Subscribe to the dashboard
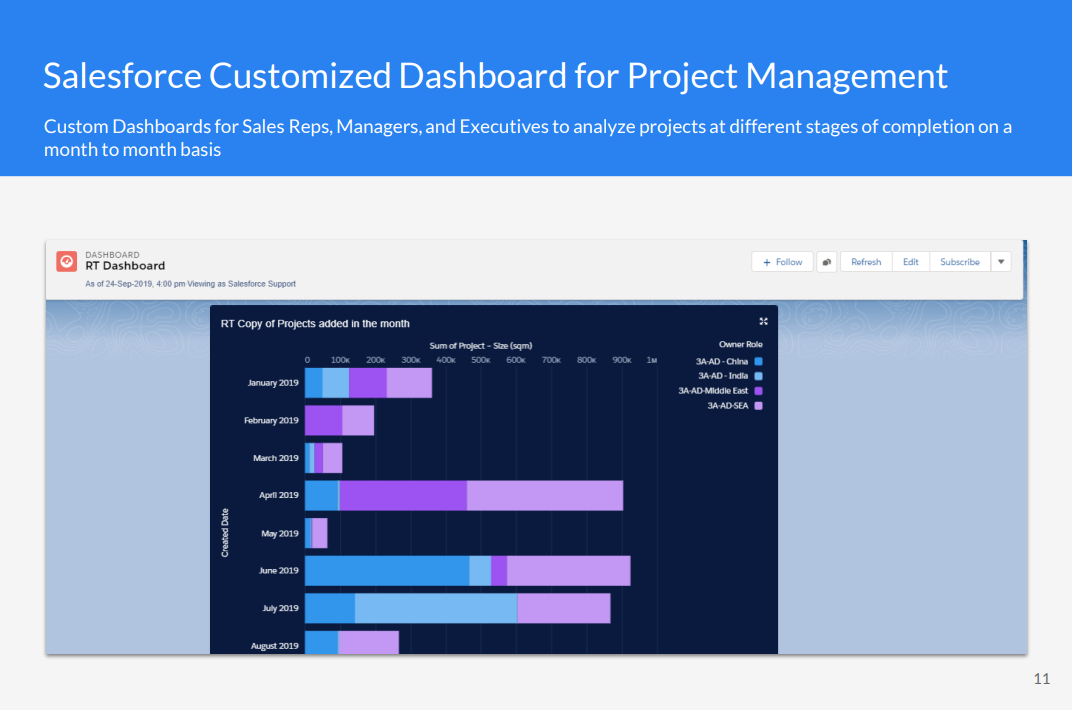 (960, 262)
